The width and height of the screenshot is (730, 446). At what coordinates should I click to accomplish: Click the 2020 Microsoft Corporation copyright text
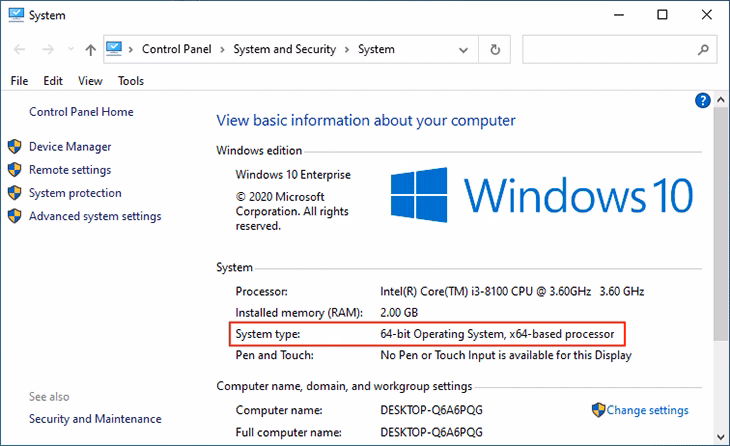(292, 211)
